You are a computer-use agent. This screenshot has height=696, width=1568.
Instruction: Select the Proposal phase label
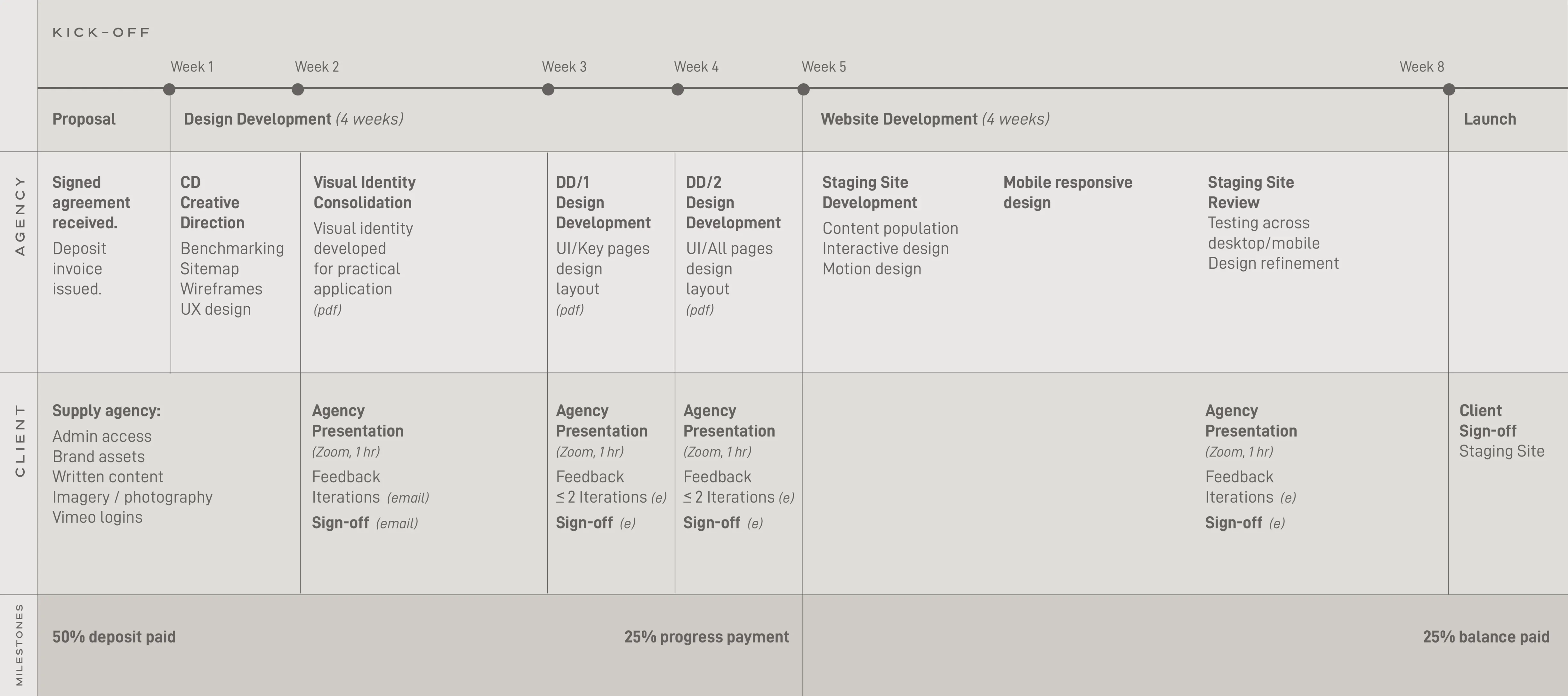pyautogui.click(x=84, y=119)
